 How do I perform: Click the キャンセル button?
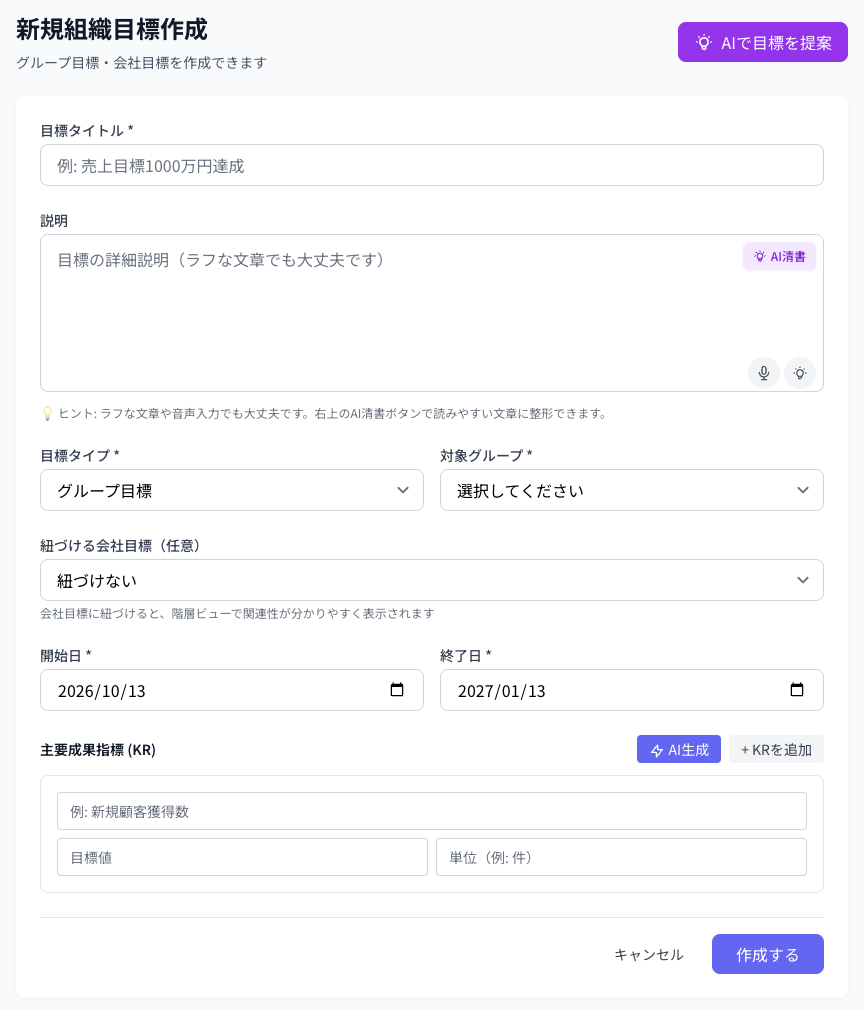(648, 954)
